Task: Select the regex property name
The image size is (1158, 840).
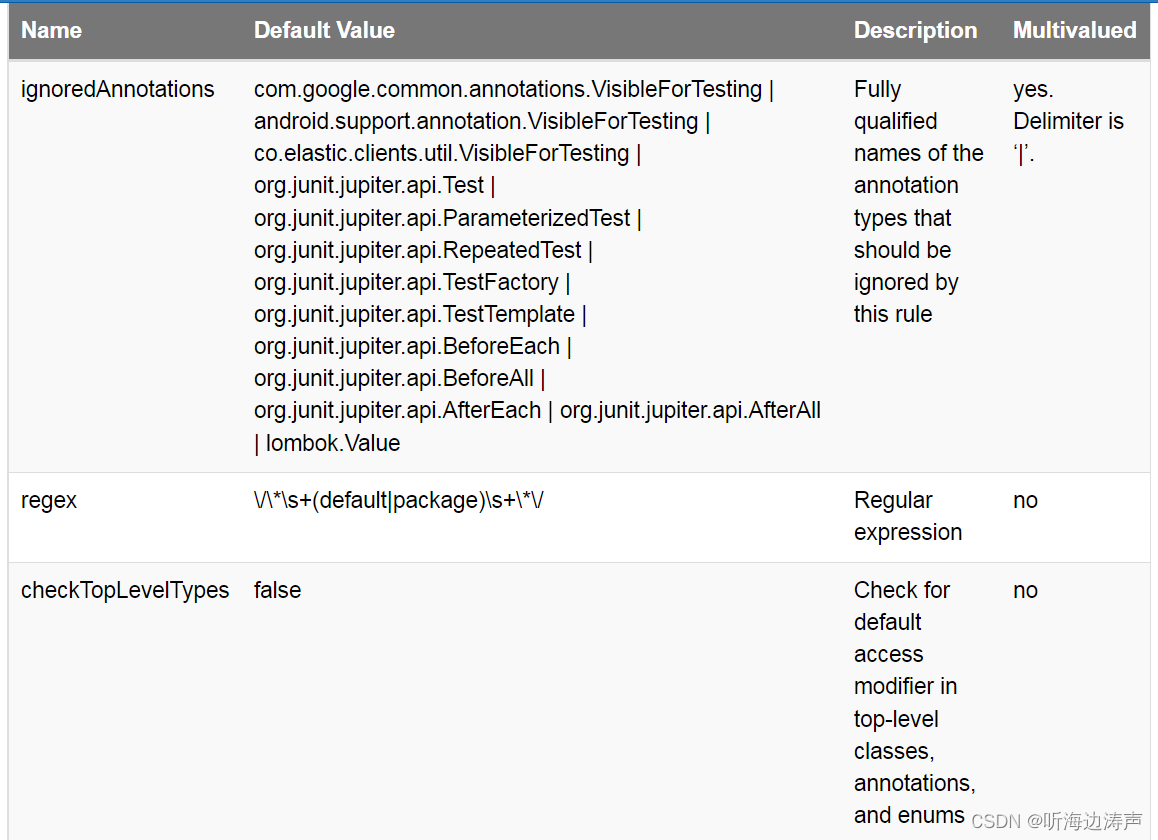Action: pos(49,500)
